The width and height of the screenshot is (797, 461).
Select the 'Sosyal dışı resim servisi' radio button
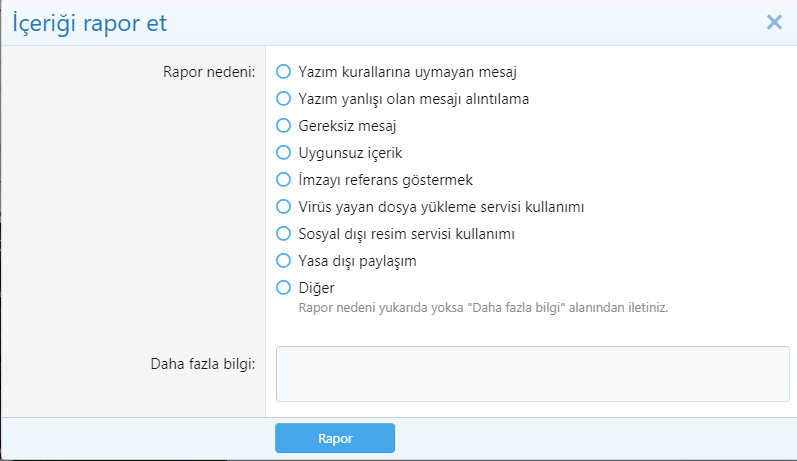click(283, 234)
